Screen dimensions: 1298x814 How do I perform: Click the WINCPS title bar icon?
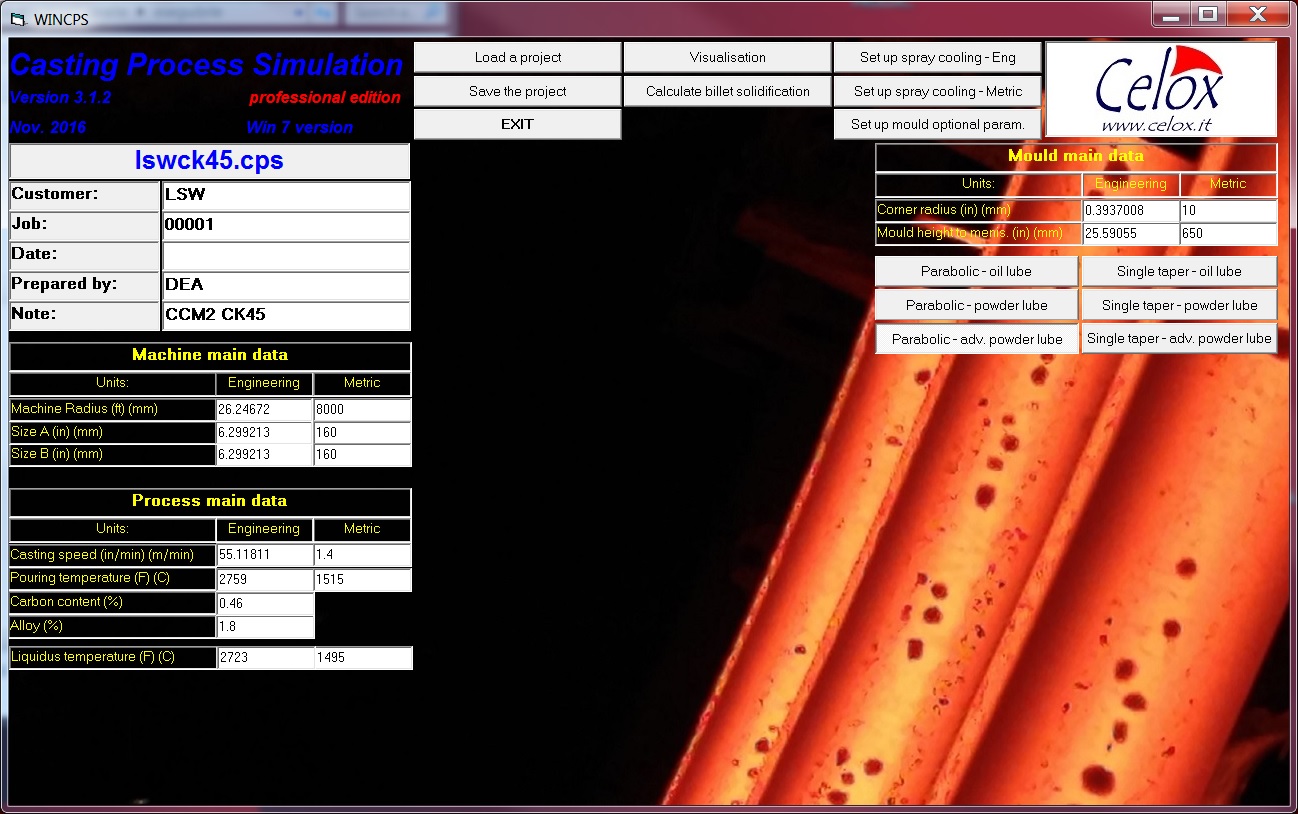point(16,18)
